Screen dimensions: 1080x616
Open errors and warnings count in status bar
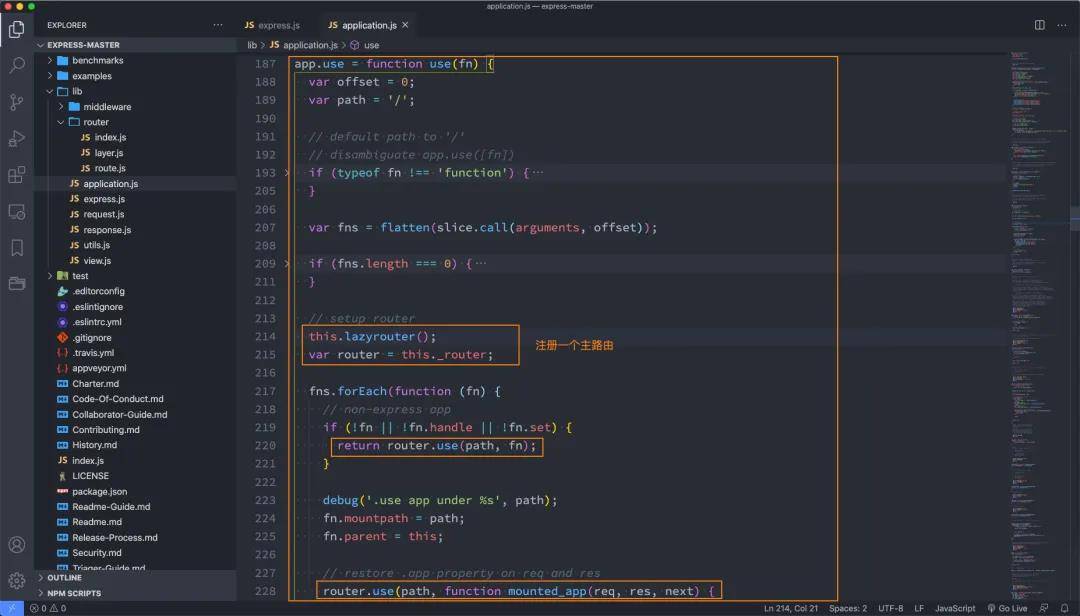tap(48, 608)
